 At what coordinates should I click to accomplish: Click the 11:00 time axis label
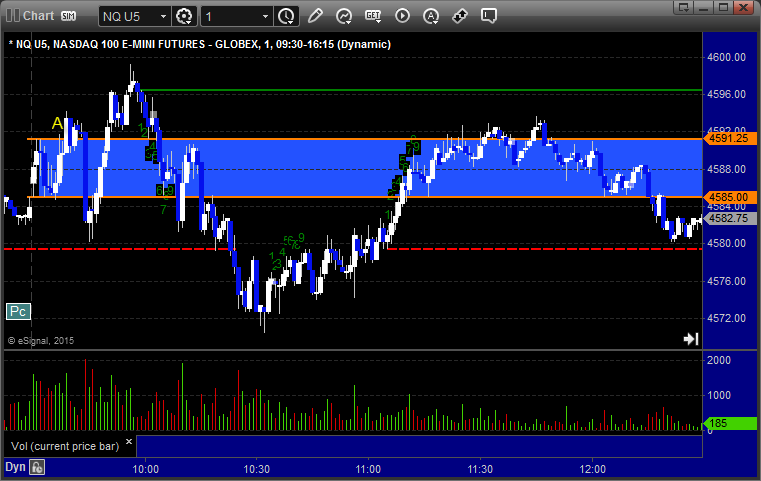pyautogui.click(x=368, y=469)
